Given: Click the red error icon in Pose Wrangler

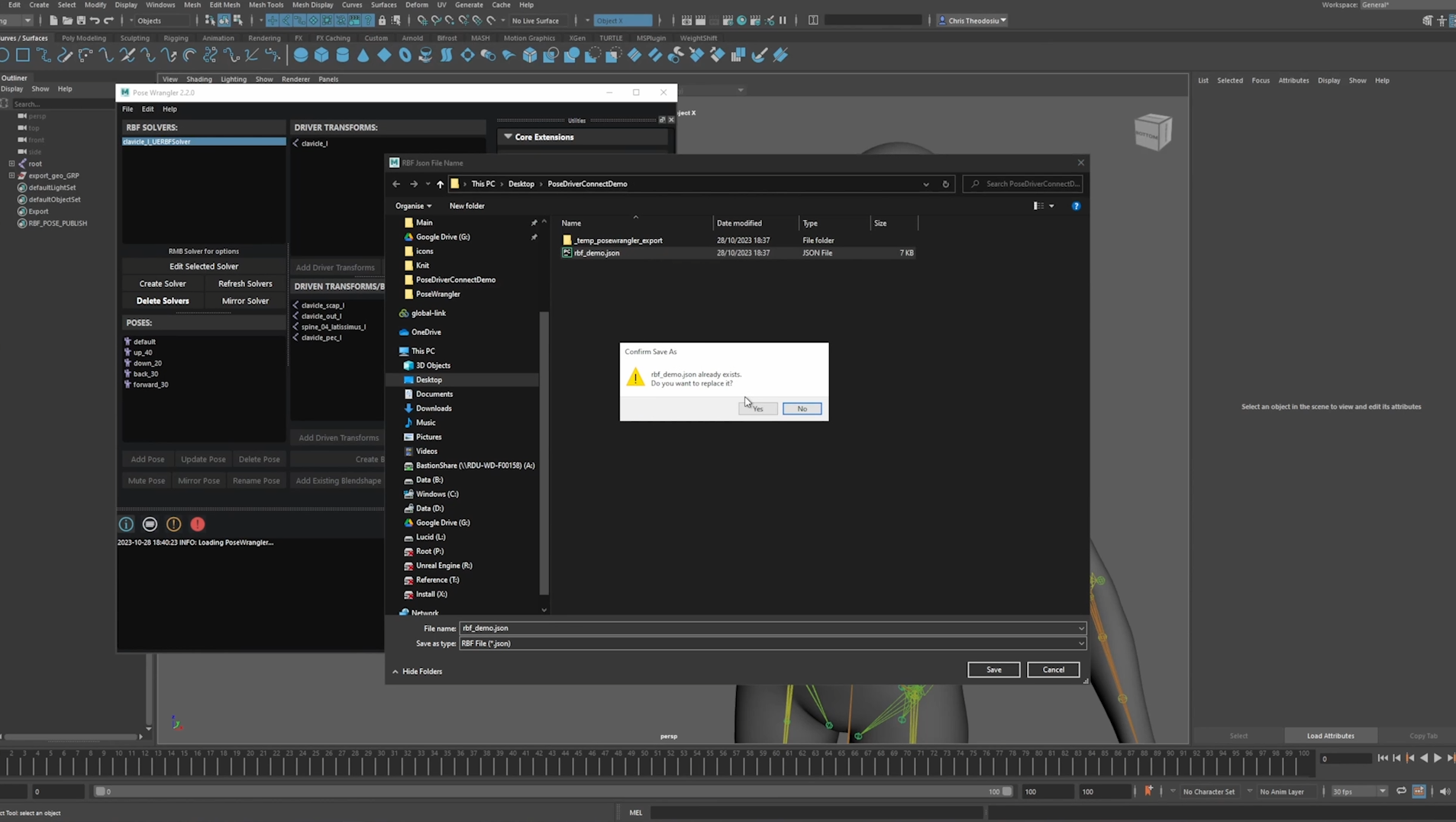Looking at the screenshot, I should click(x=197, y=524).
